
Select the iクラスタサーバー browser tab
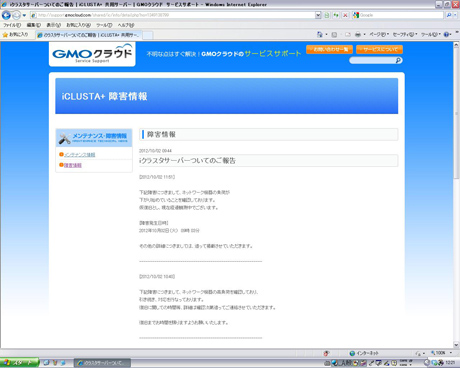pos(89,35)
